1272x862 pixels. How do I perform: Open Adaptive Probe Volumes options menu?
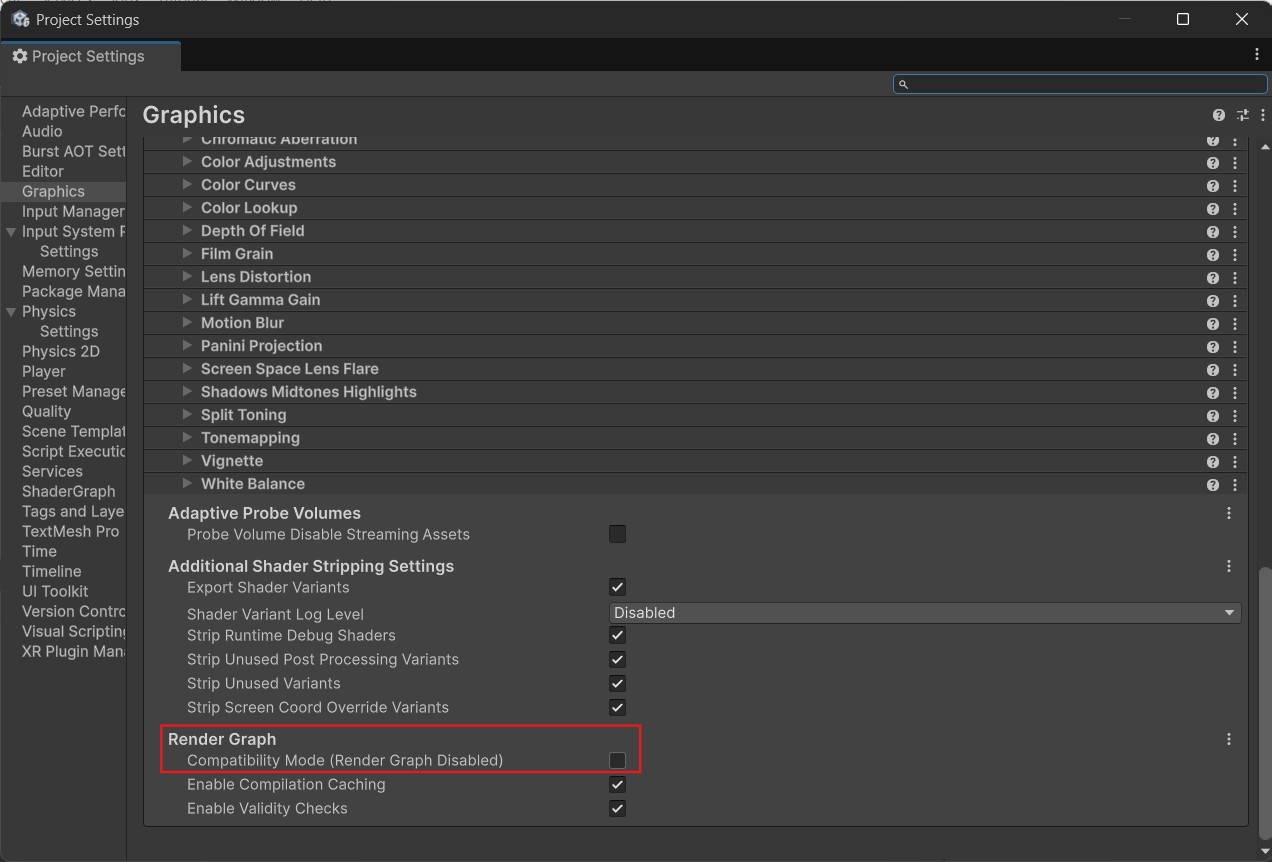click(x=1229, y=513)
